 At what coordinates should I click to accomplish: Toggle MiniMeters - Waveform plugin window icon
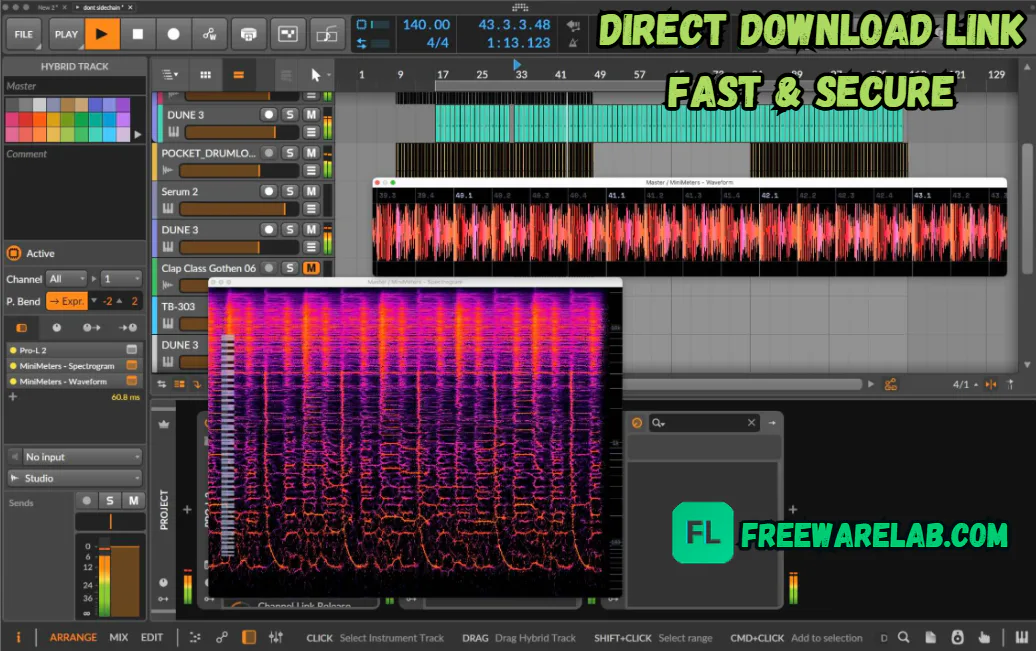131,381
